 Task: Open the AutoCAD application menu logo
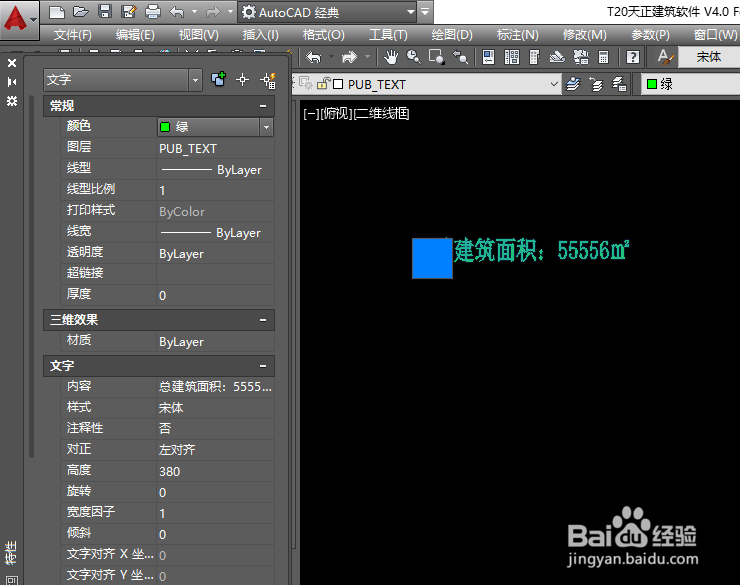[19, 20]
